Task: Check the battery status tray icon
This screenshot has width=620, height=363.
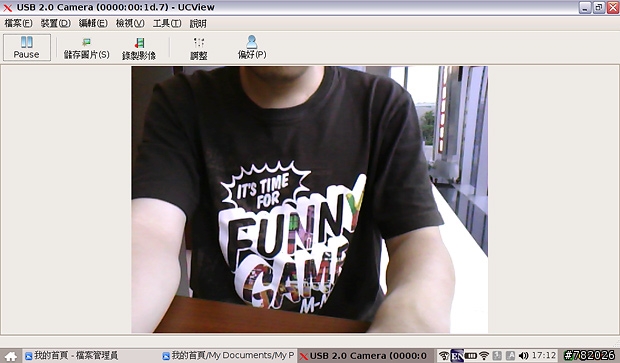Action: 471,355
